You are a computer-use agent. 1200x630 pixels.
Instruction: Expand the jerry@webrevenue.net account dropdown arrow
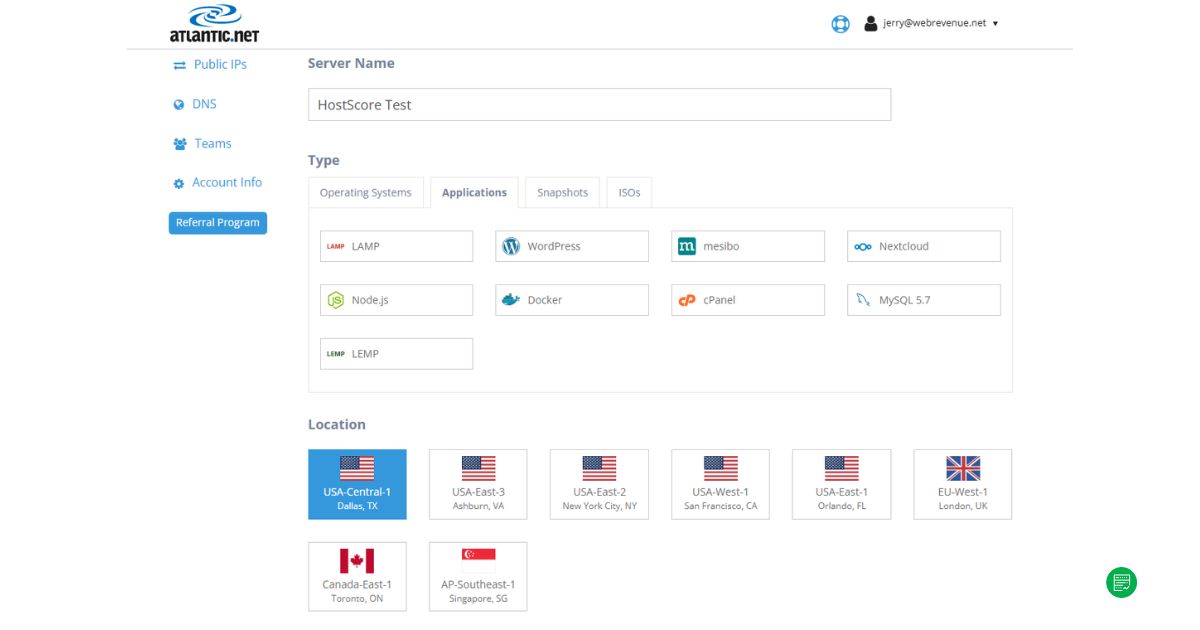(x=995, y=23)
